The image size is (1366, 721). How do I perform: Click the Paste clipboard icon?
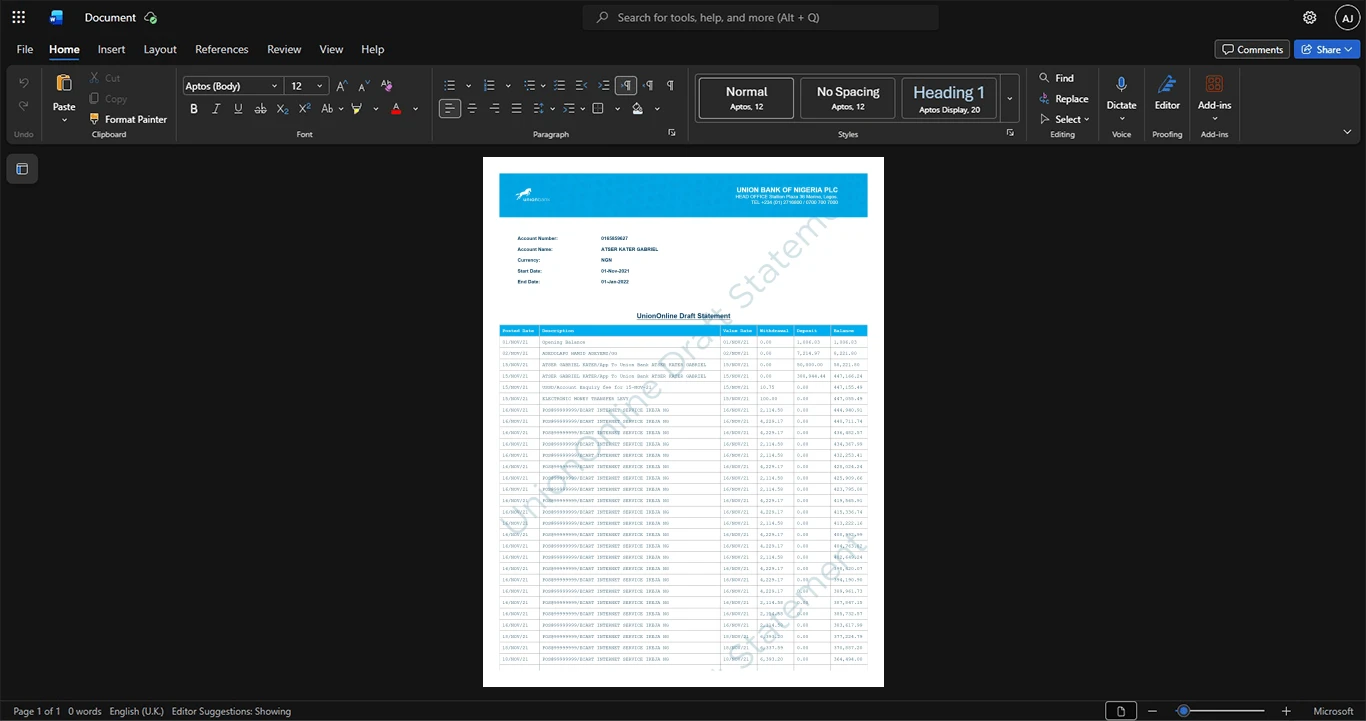64,83
